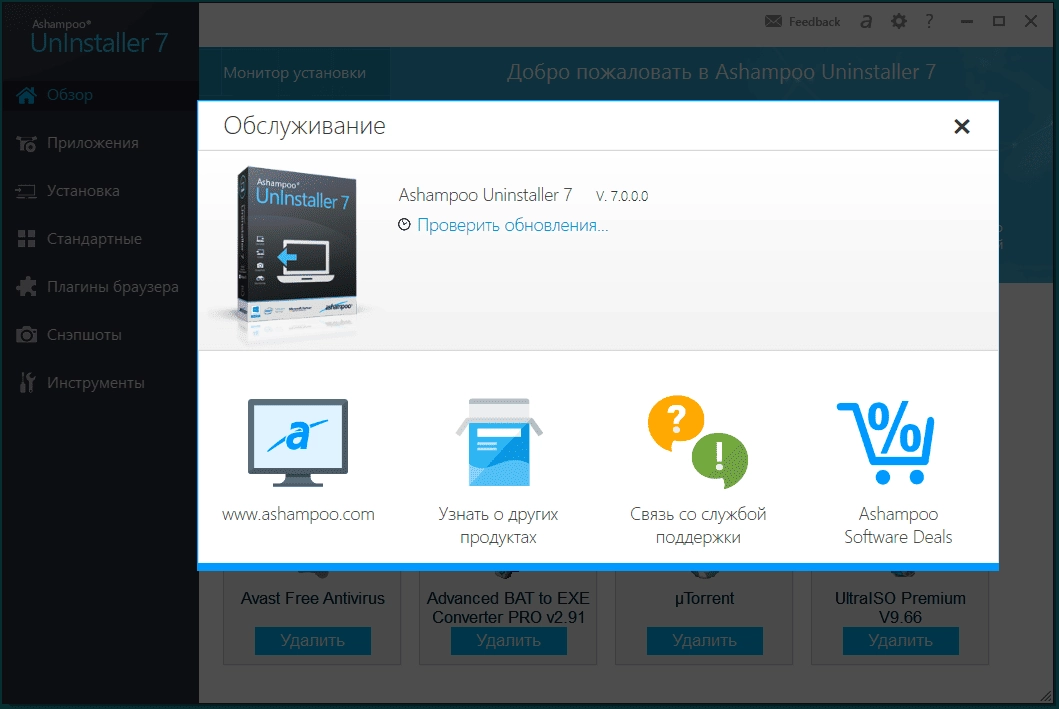Open www.ashampoo.com monitor icon

coord(298,443)
